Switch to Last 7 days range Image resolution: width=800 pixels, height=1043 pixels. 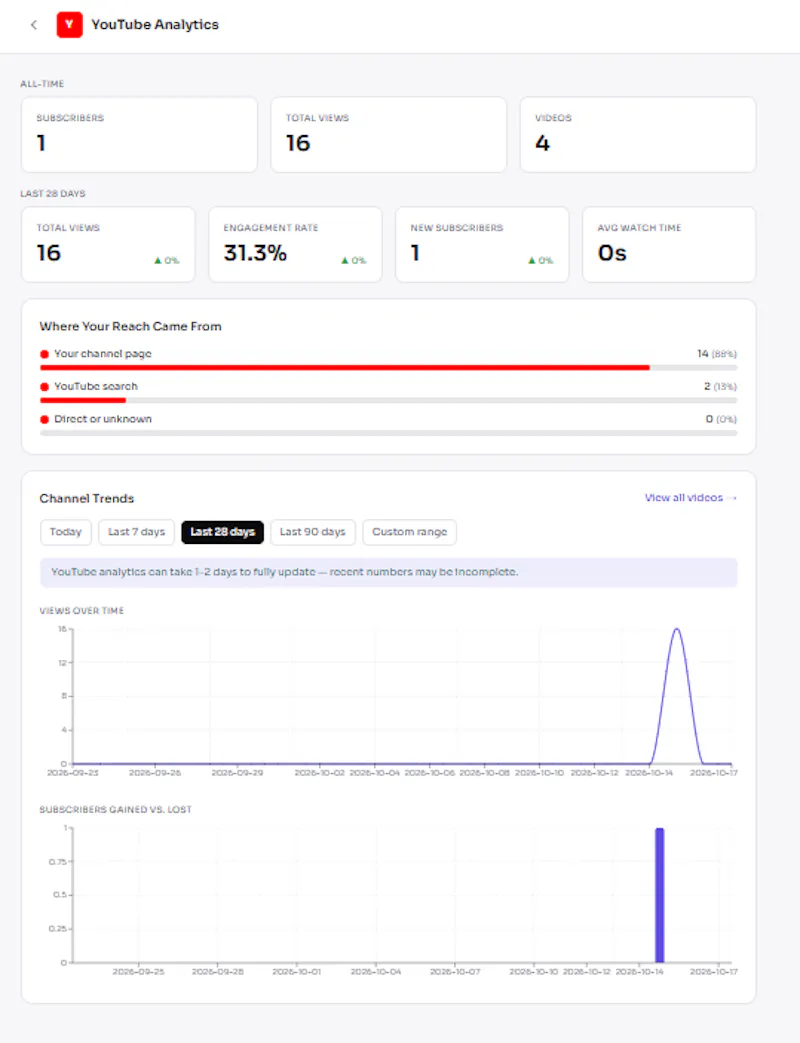[136, 532]
